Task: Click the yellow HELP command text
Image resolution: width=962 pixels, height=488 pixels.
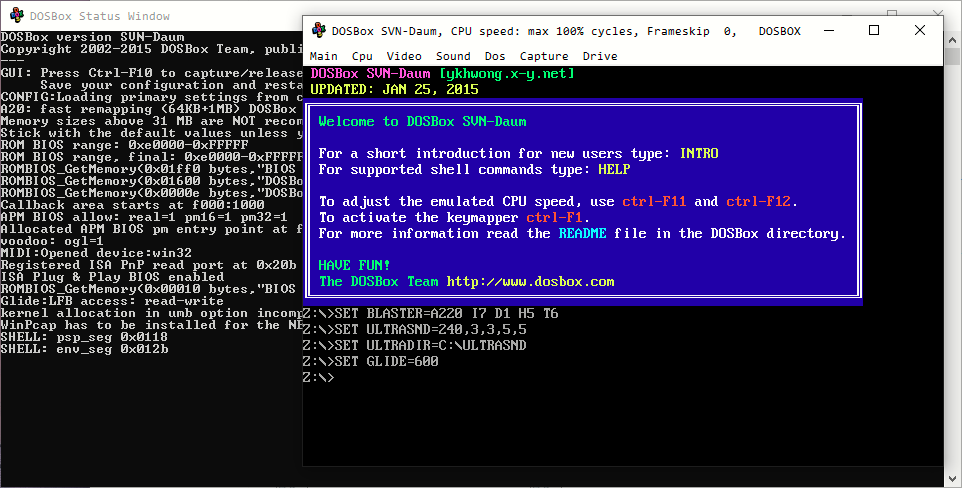Action: pyautogui.click(x=614, y=169)
